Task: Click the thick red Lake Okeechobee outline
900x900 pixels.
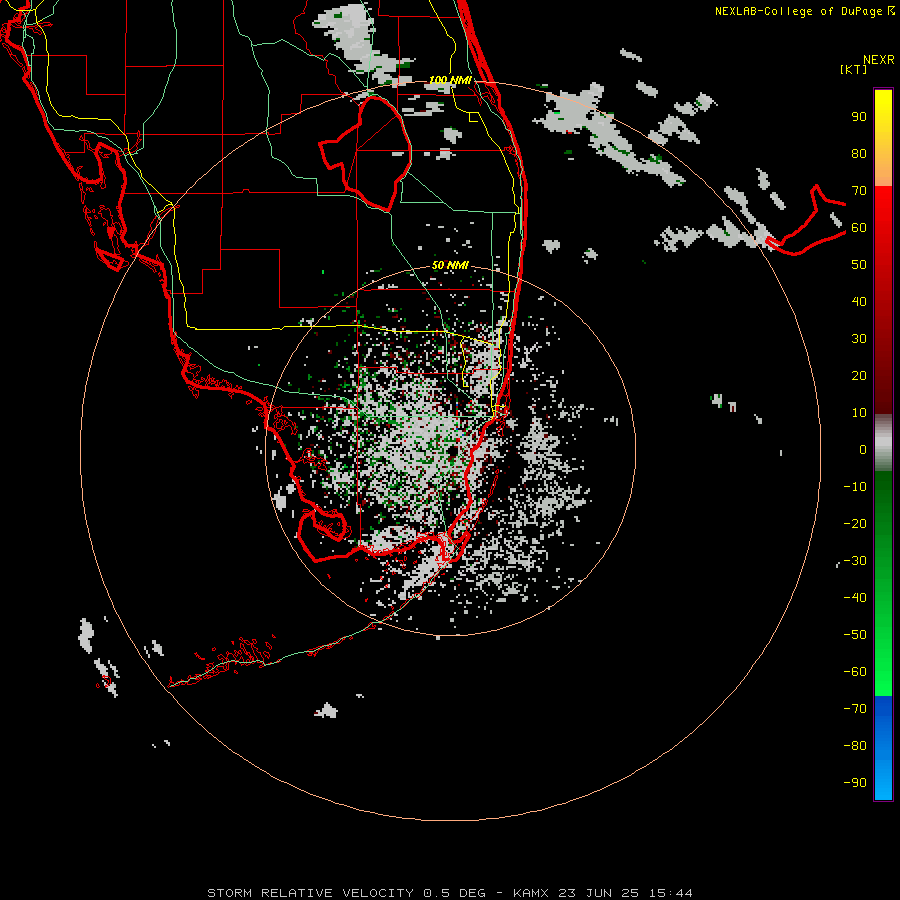Action: point(366,153)
